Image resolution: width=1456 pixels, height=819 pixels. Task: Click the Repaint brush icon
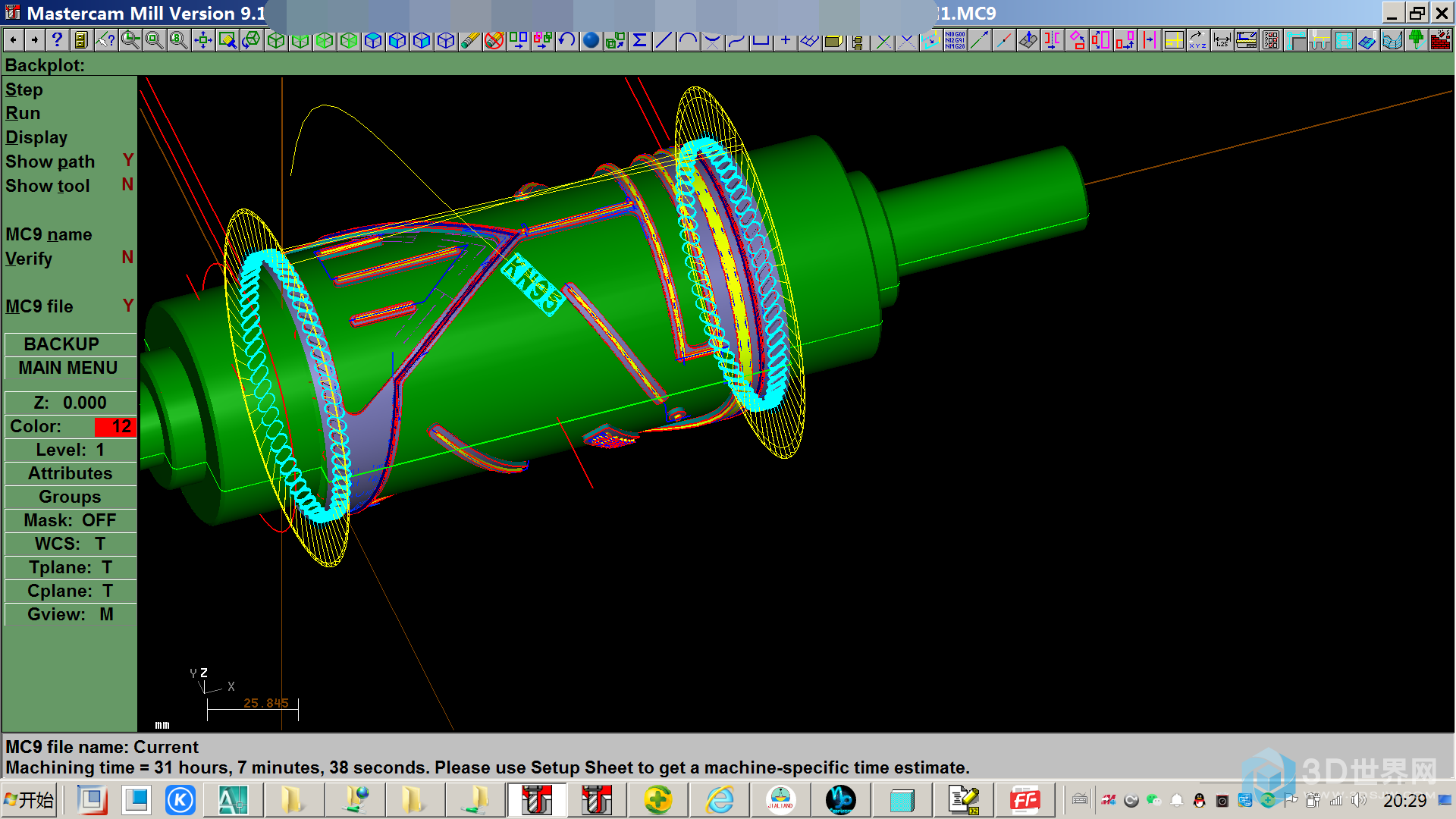(227, 40)
